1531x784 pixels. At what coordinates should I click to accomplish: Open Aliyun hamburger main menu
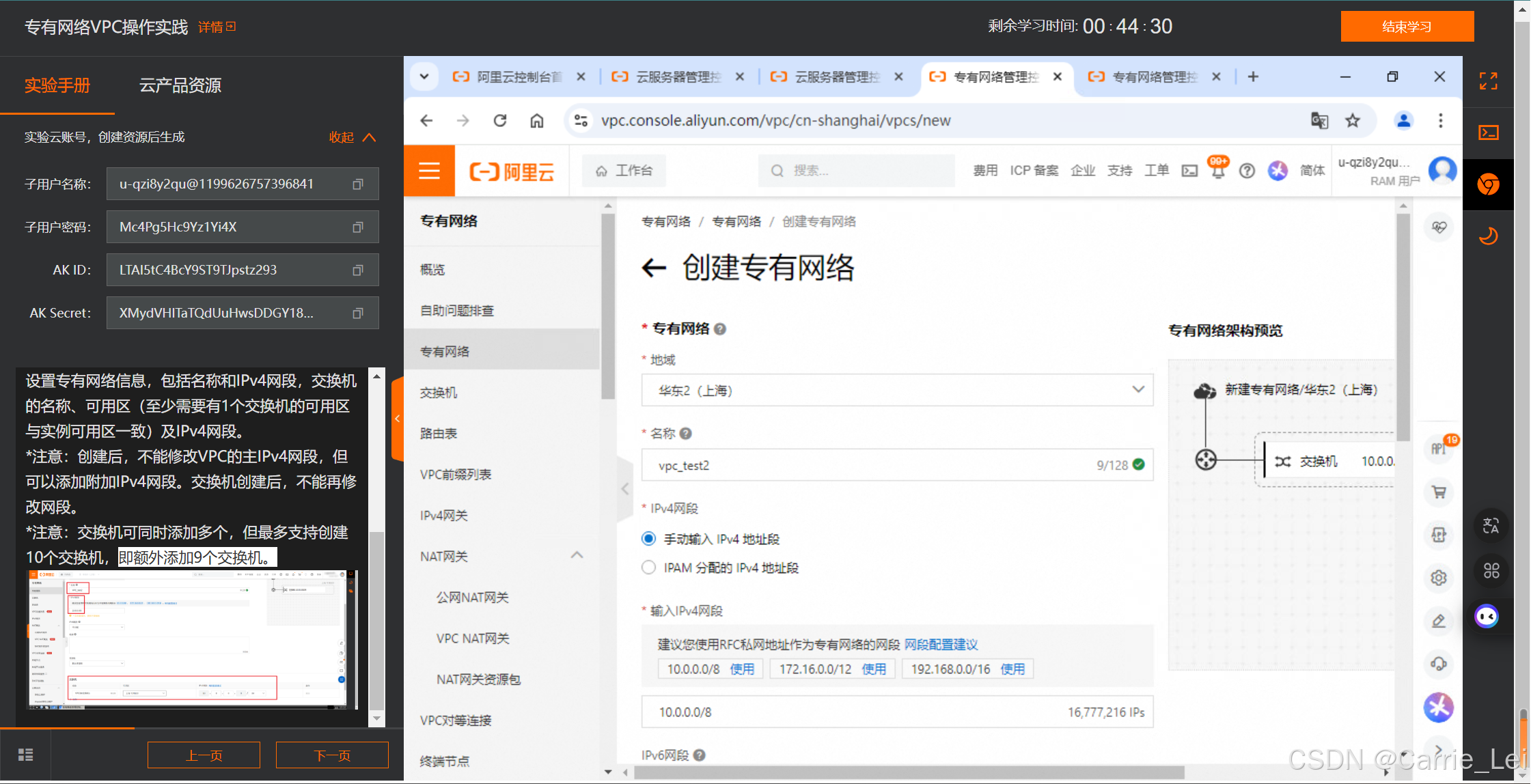(x=429, y=171)
